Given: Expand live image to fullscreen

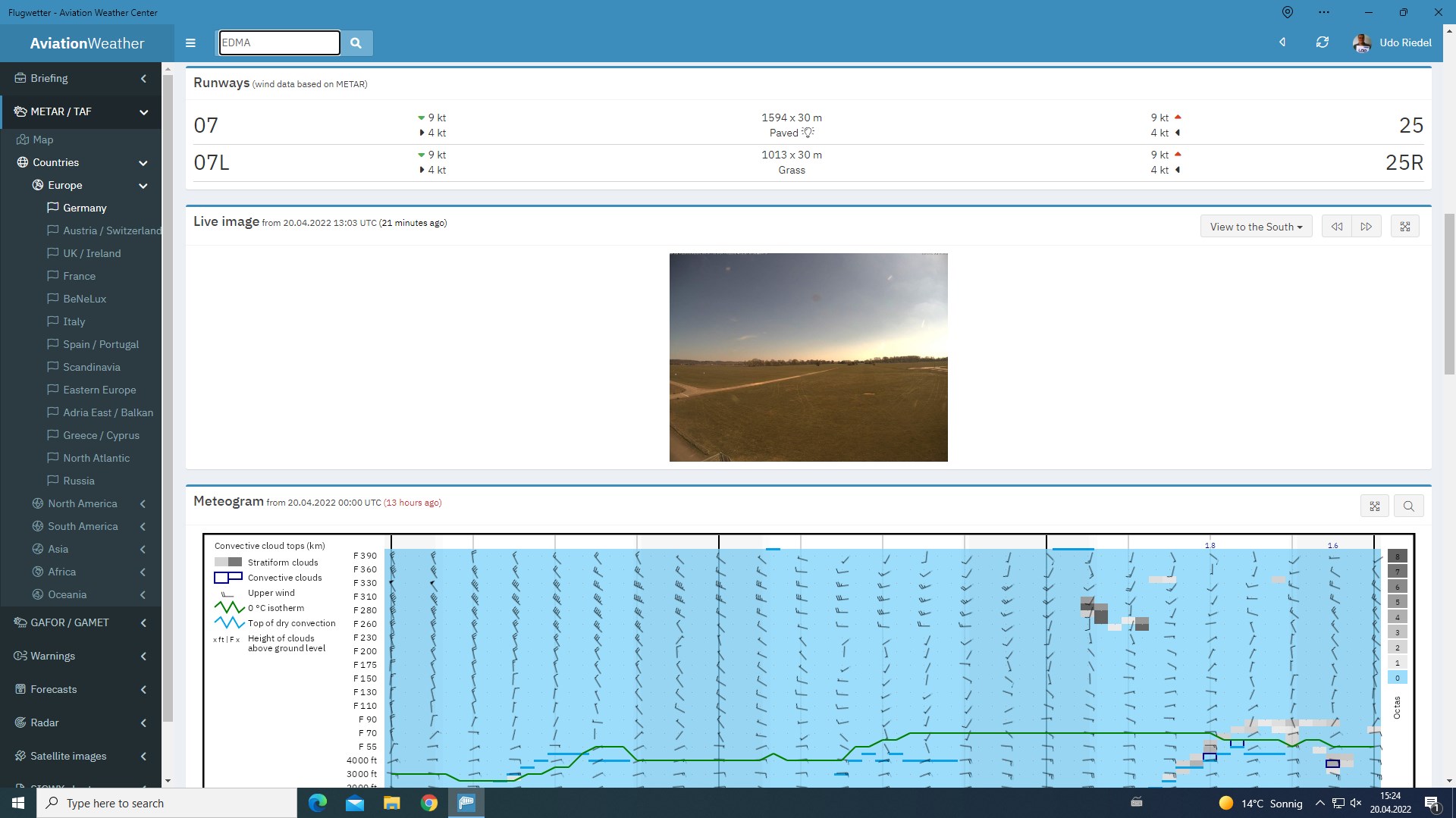Looking at the screenshot, I should tap(1404, 227).
